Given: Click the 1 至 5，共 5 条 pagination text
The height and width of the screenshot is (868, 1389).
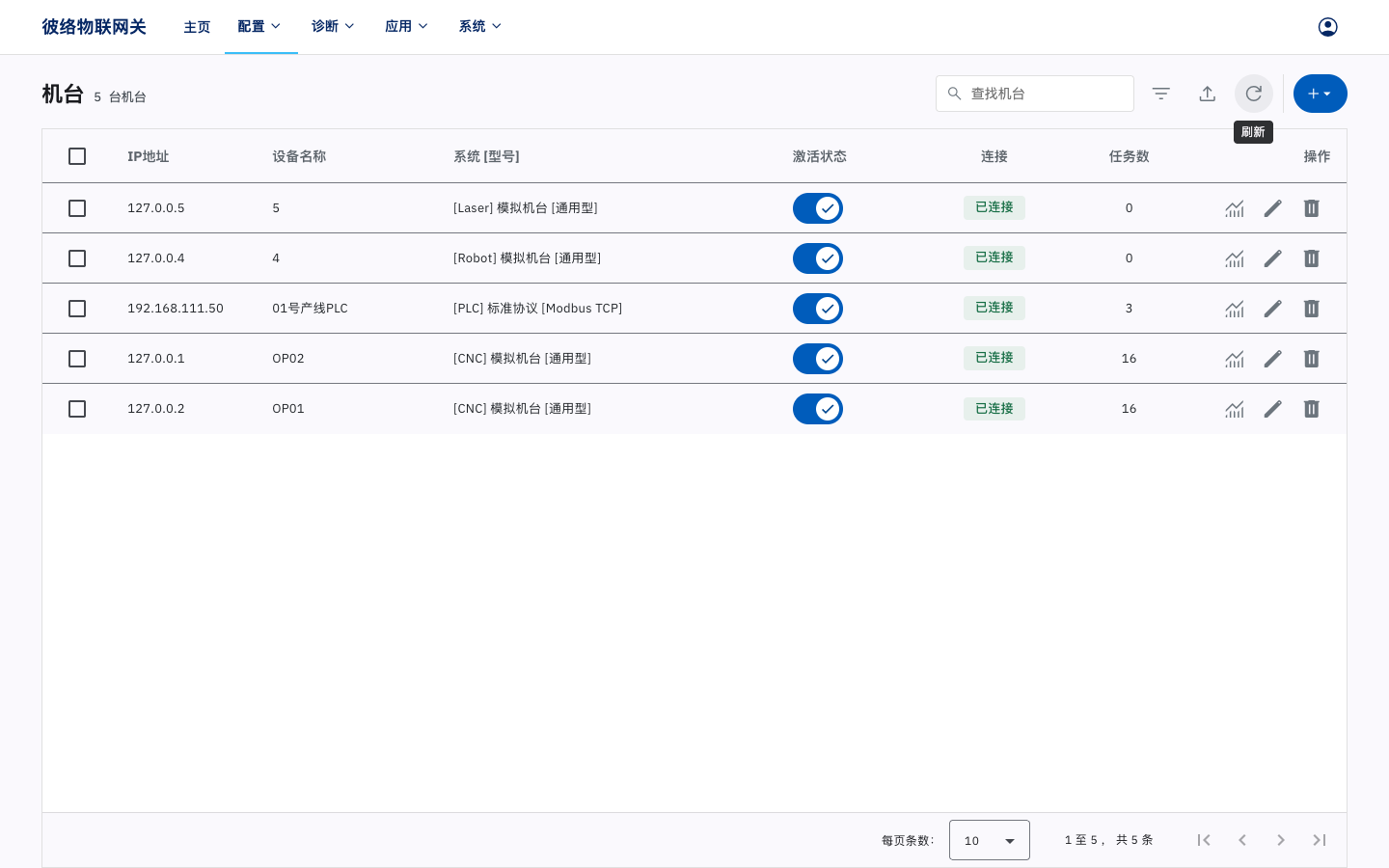Looking at the screenshot, I should click(x=1109, y=840).
